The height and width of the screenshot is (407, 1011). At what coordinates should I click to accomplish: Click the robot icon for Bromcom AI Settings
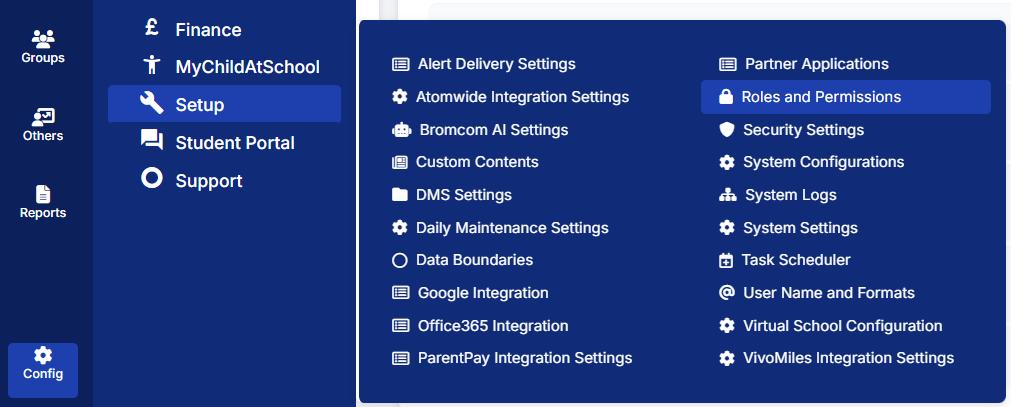tap(401, 130)
